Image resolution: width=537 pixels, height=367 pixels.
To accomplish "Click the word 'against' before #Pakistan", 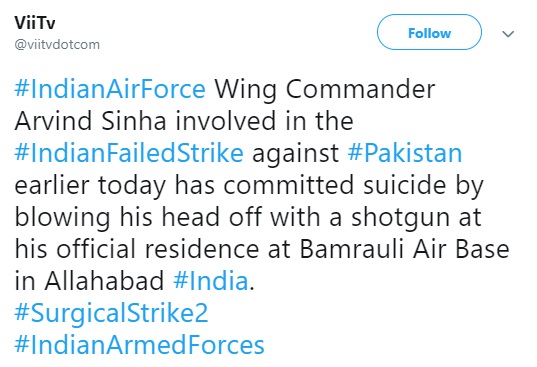I will [x=295, y=154].
